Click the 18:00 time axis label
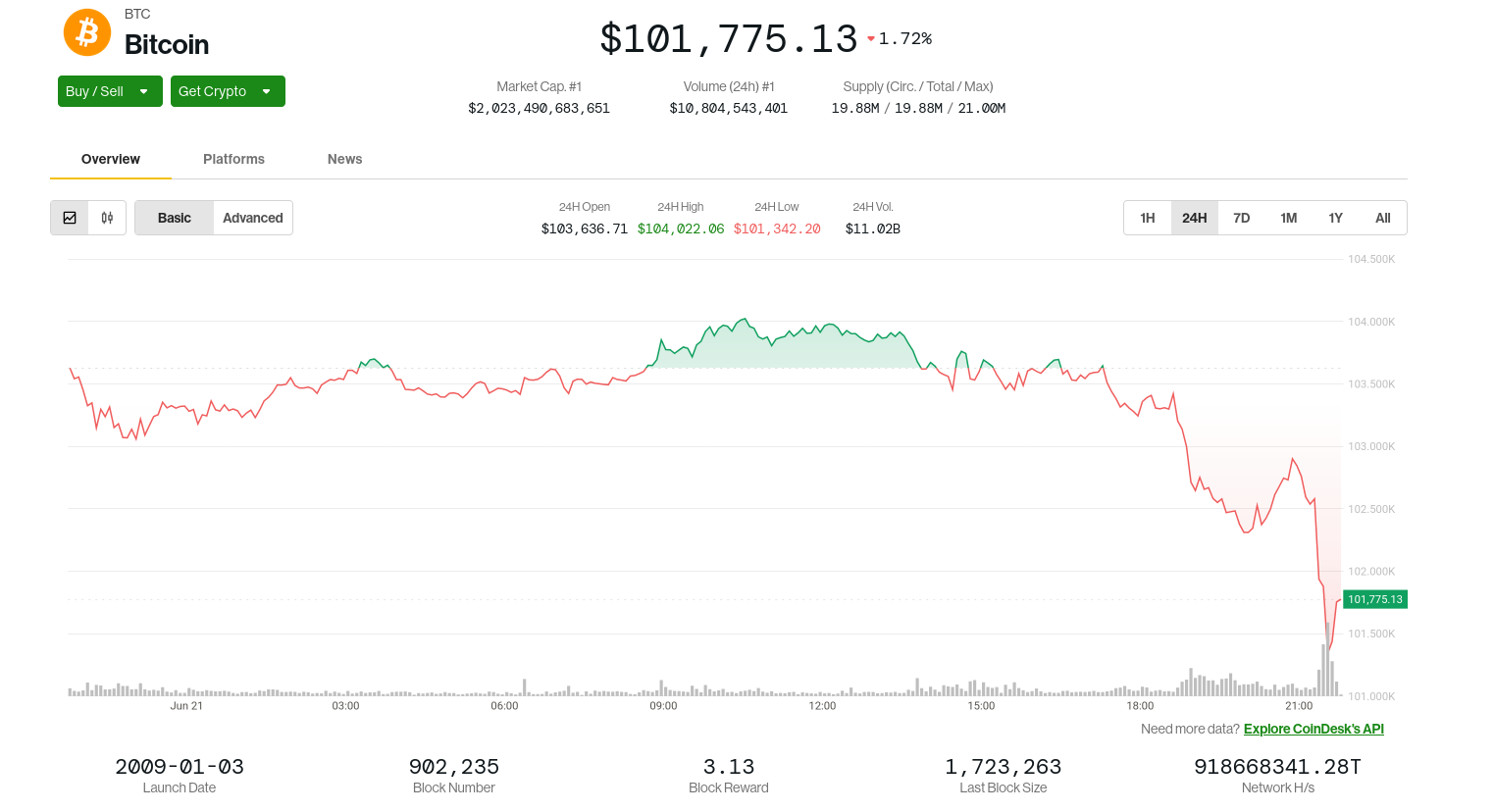The width and height of the screenshot is (1494, 812). (x=1140, y=706)
